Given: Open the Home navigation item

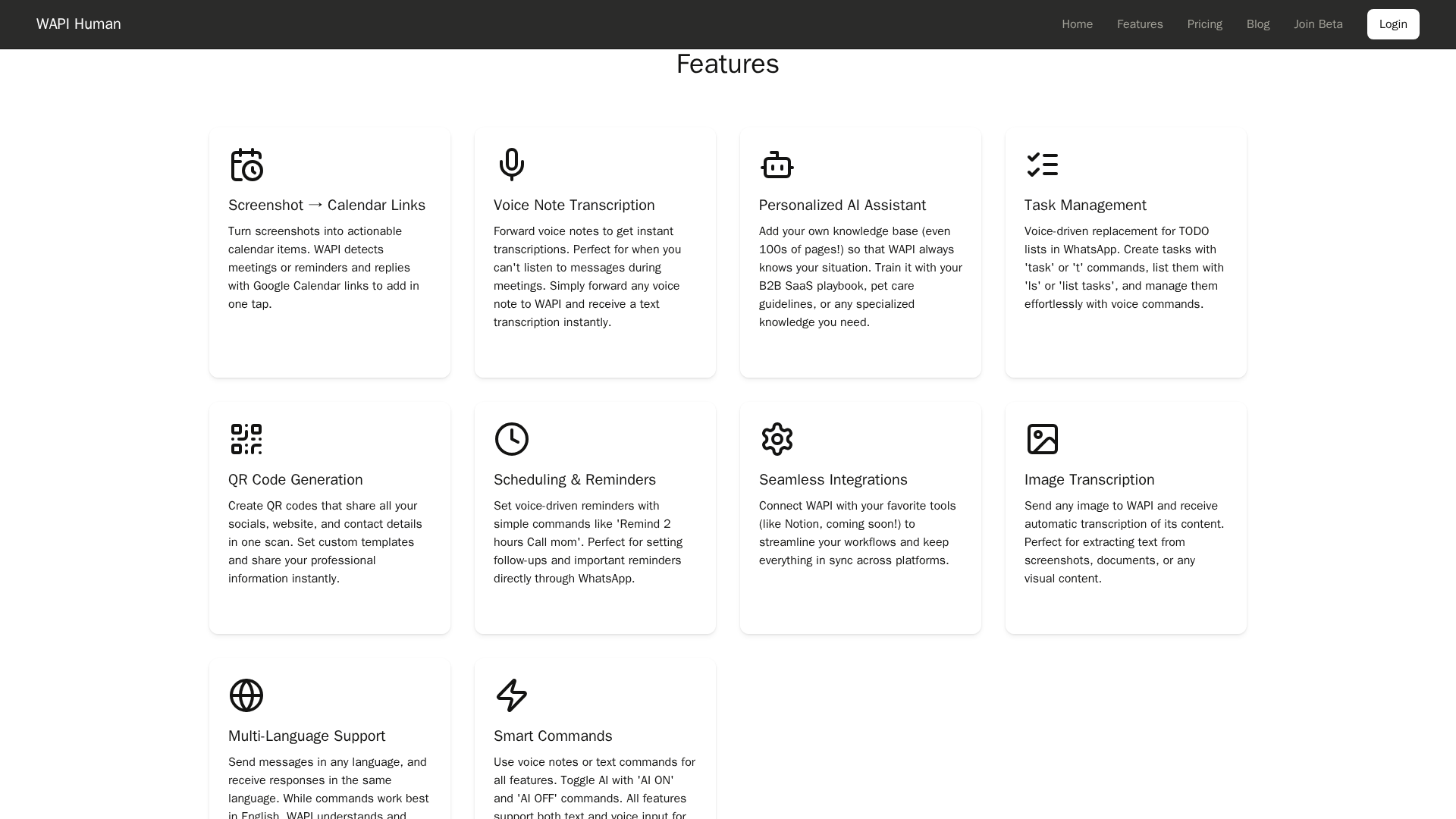Looking at the screenshot, I should coord(1077,24).
